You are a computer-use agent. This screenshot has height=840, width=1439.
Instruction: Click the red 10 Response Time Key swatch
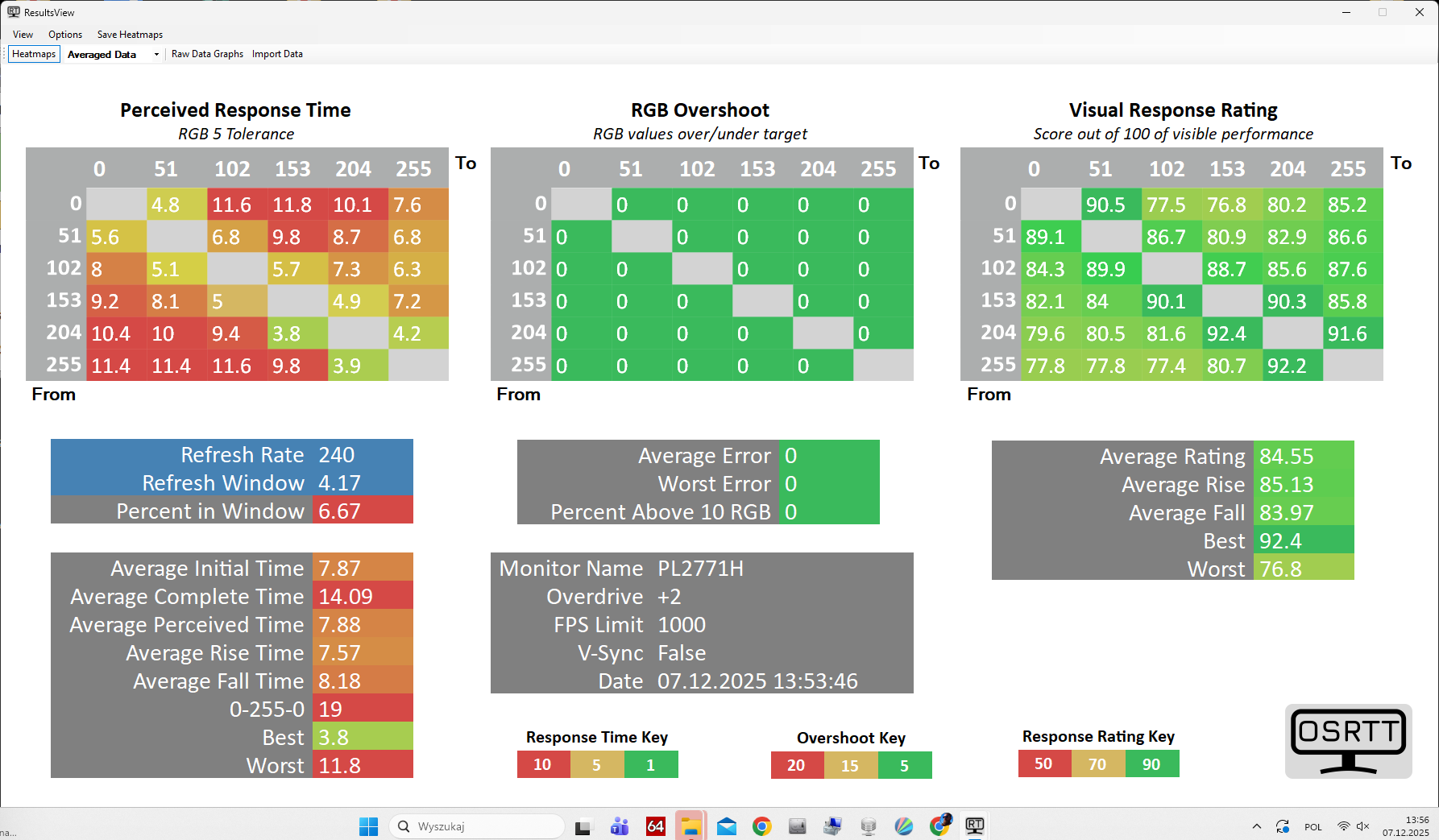543,764
